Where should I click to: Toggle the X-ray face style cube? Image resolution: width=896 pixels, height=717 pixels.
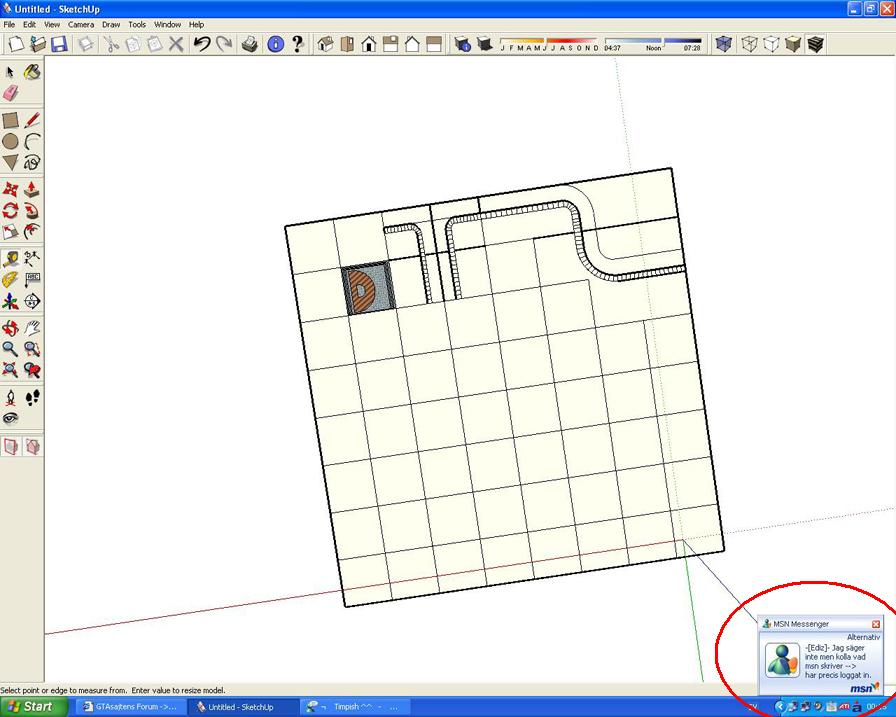(723, 44)
